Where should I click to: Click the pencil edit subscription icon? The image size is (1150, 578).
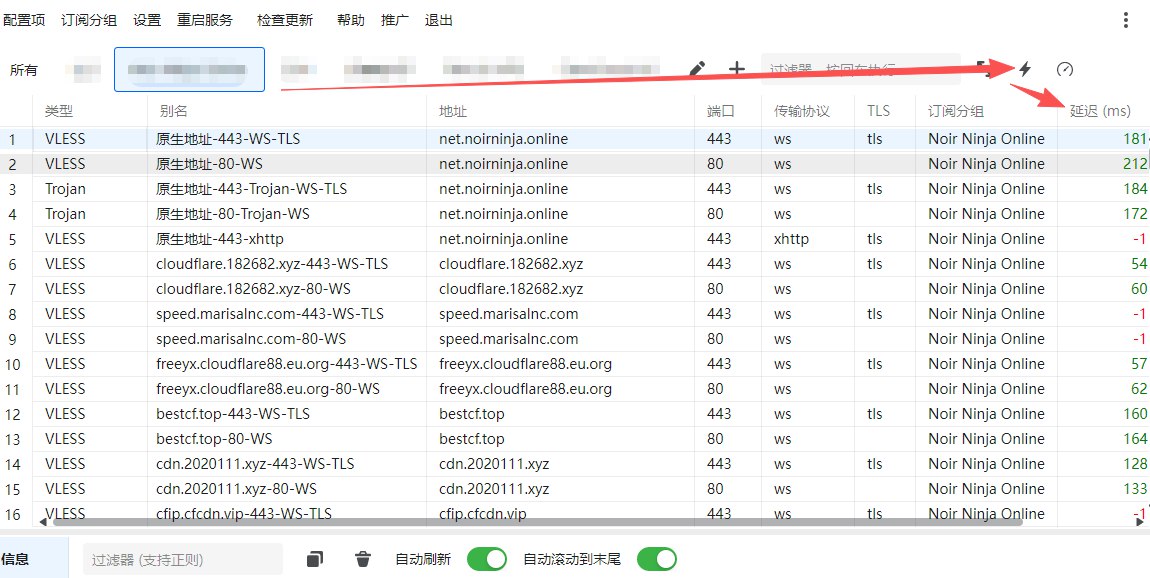tap(698, 69)
